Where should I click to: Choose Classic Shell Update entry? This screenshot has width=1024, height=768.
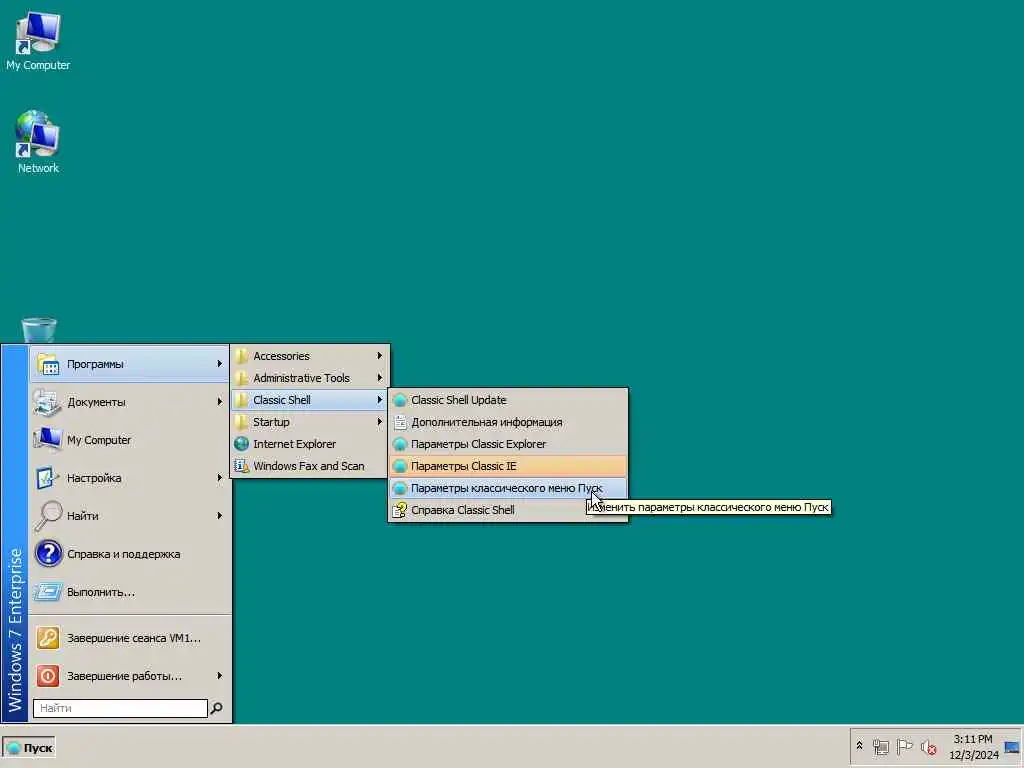[508, 400]
